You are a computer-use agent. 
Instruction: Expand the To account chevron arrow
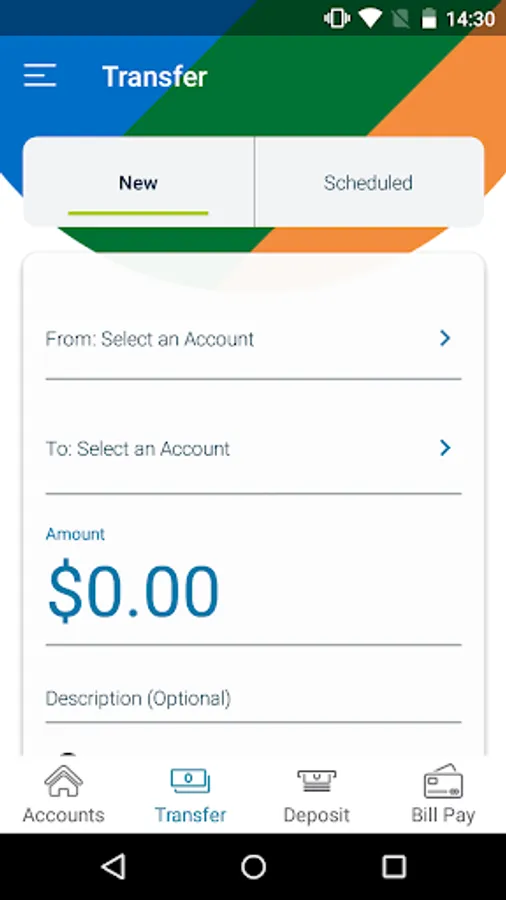pyautogui.click(x=445, y=448)
